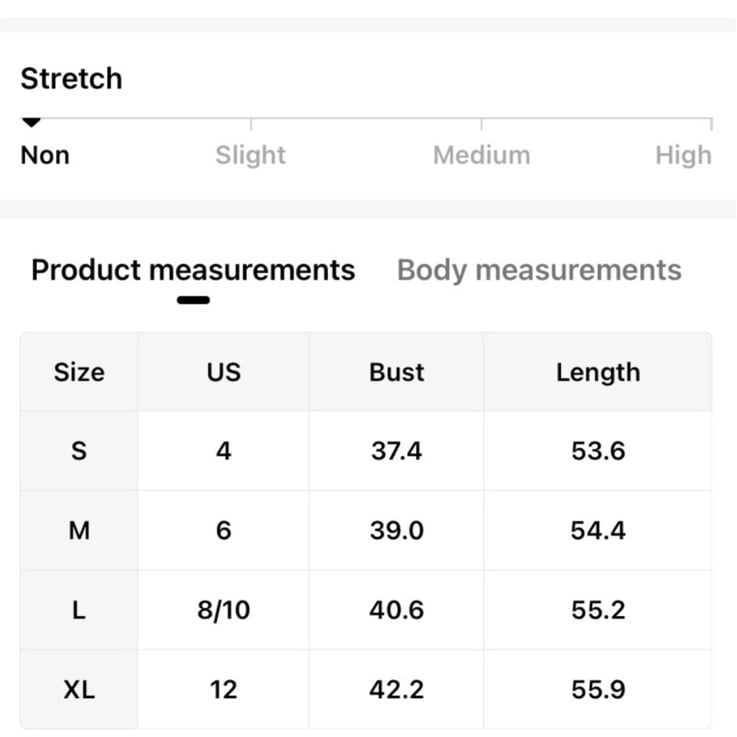This screenshot has width=737, height=737.
Task: Click the Non stretch label
Action: click(x=45, y=155)
